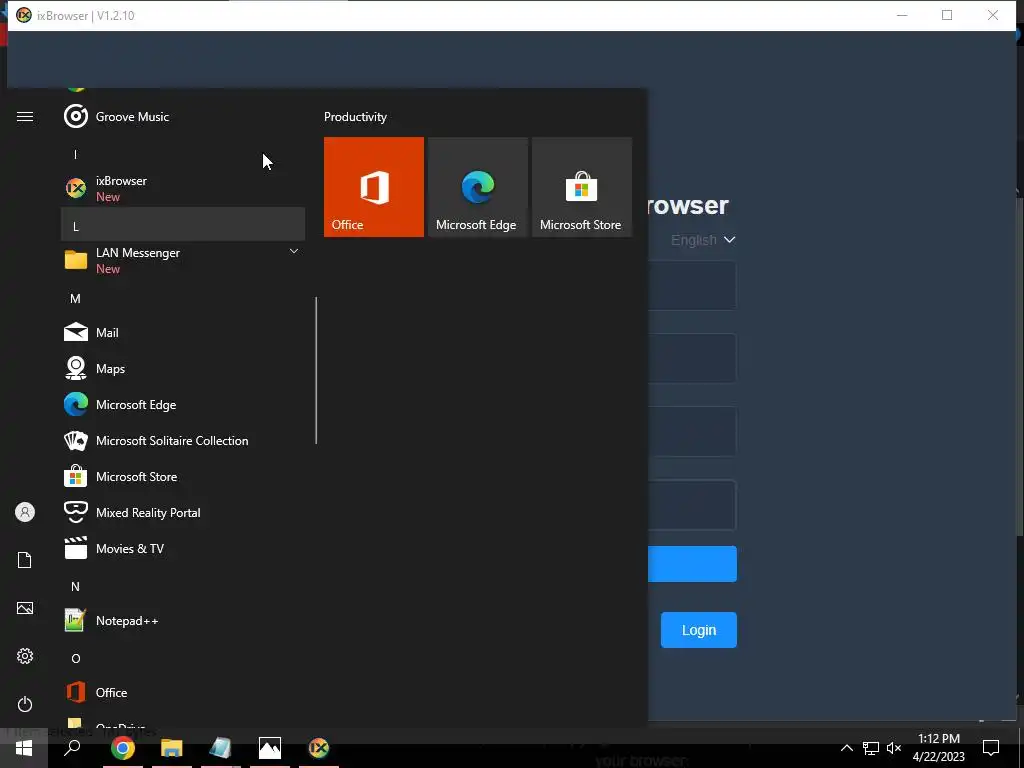
Task: Launch ixBrowser from the Start menu list
Action: pyautogui.click(x=183, y=188)
